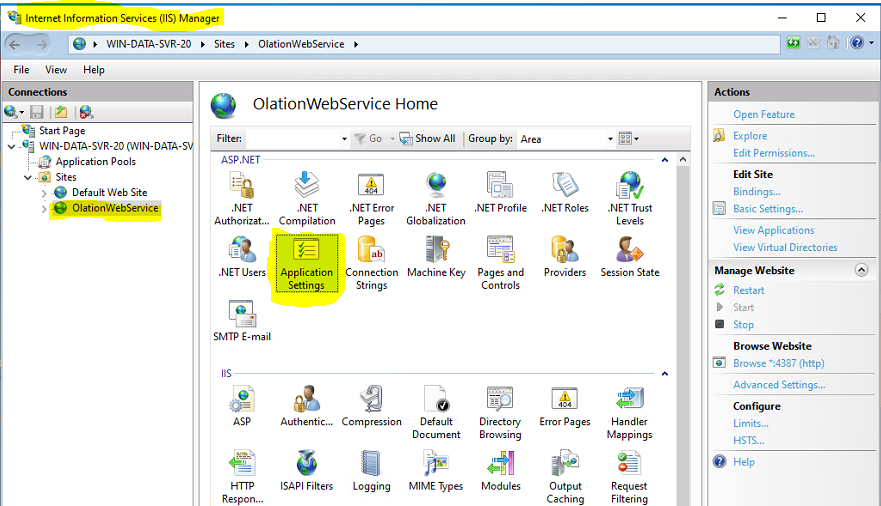
Task: Open the Session State feature
Action: [x=629, y=257]
